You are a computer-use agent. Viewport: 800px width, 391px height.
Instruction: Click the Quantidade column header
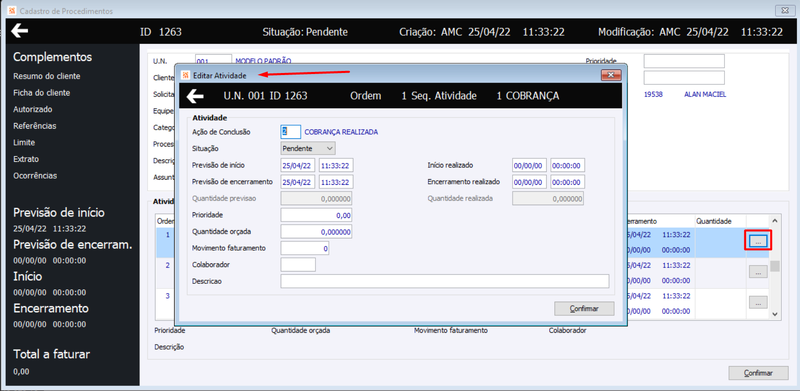[x=714, y=221]
